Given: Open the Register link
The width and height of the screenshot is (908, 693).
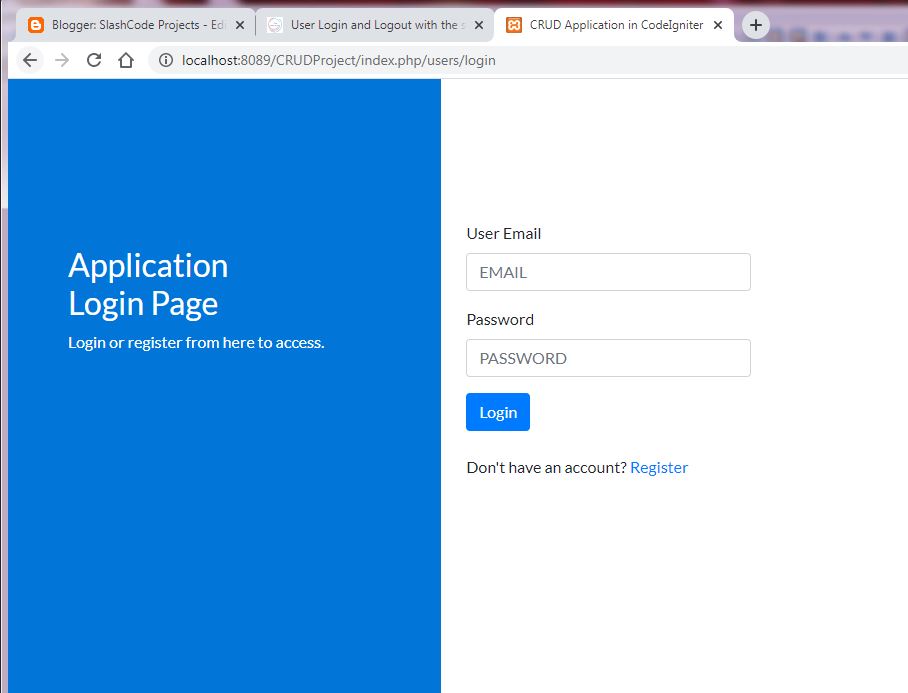Looking at the screenshot, I should 659,467.
